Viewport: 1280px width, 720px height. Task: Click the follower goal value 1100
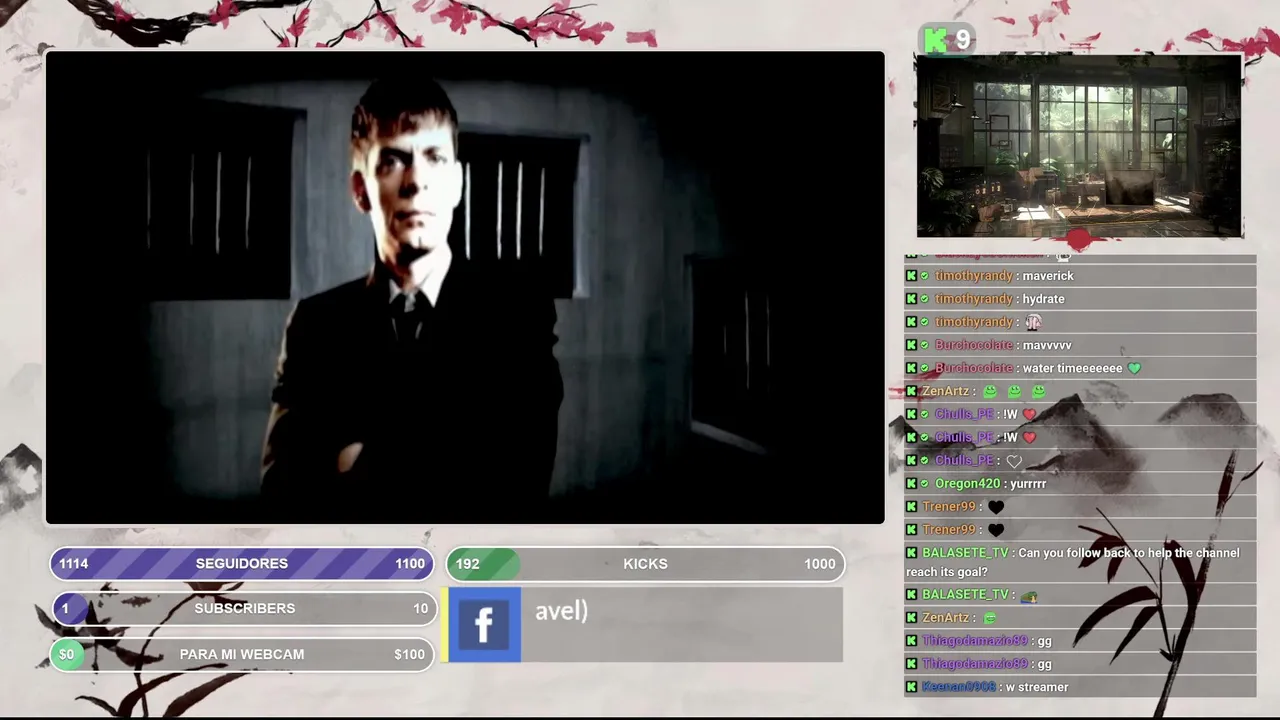(x=410, y=564)
